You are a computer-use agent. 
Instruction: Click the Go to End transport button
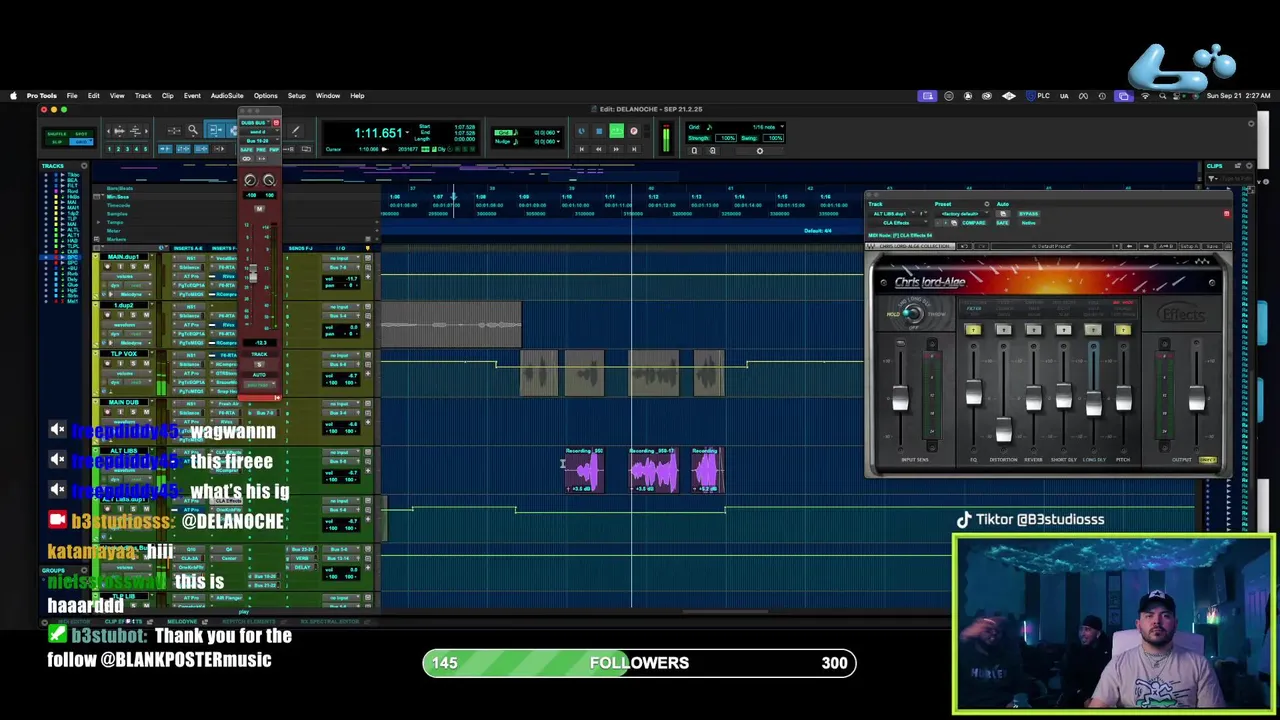tap(634, 149)
